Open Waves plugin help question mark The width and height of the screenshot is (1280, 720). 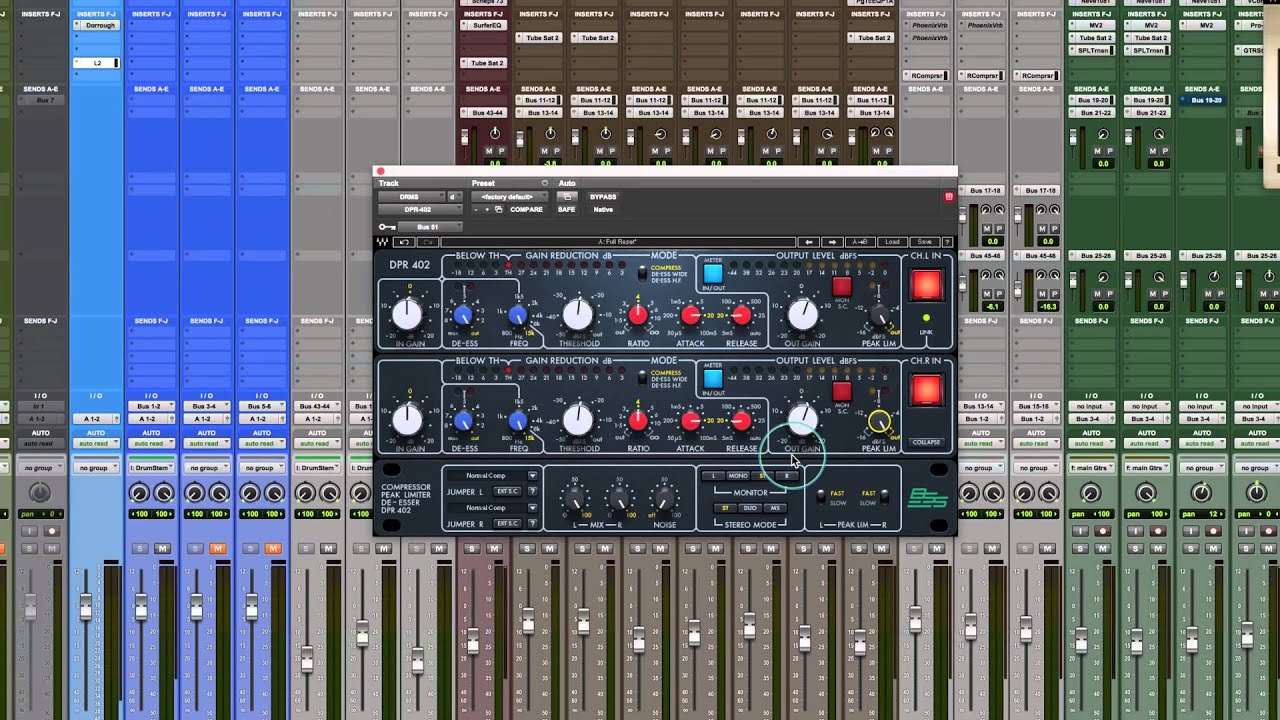click(947, 242)
